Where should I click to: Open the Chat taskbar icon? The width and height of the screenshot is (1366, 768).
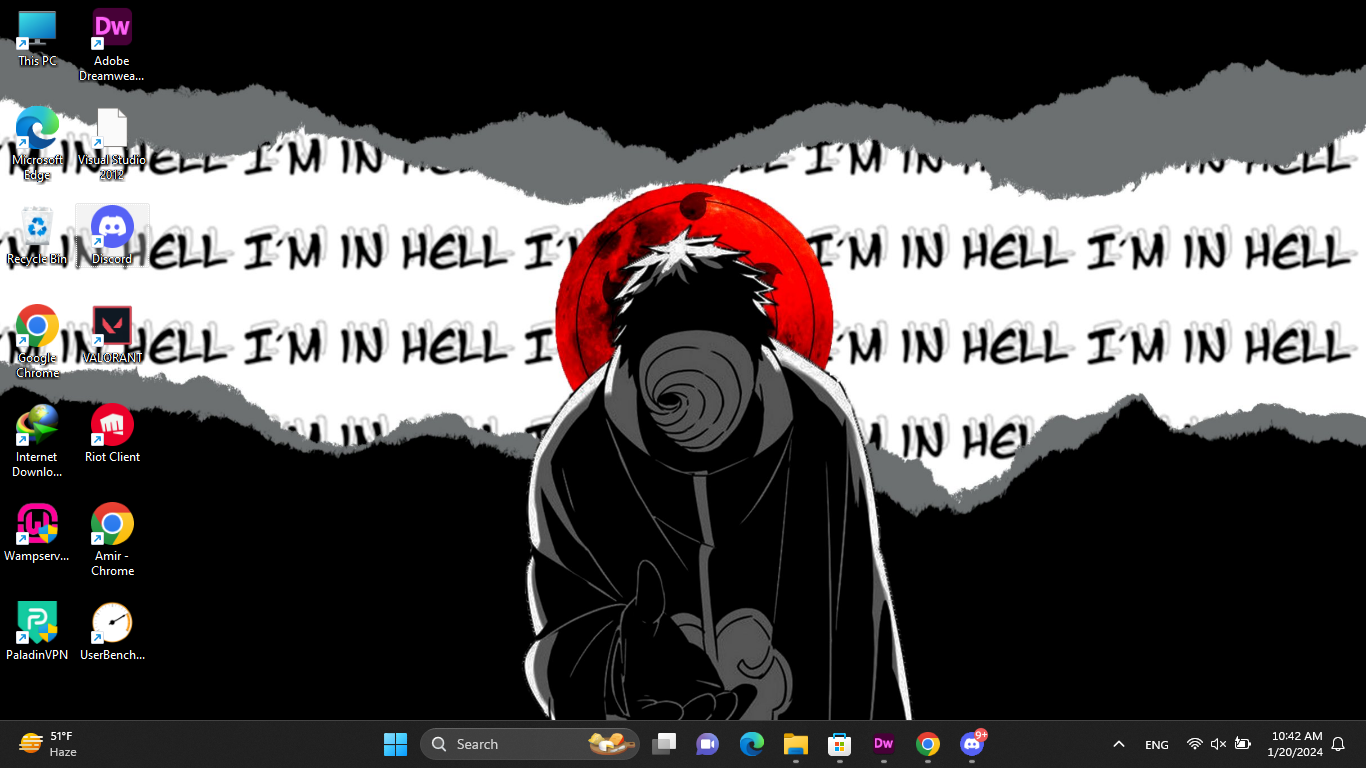708,744
